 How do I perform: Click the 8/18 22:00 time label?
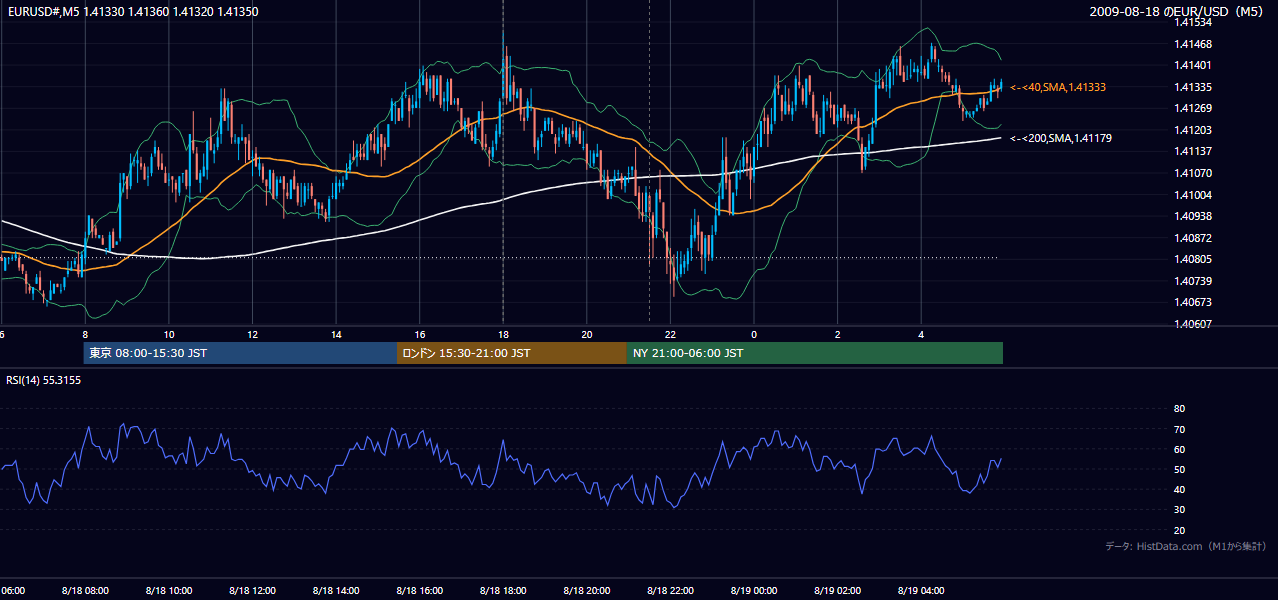[670, 590]
